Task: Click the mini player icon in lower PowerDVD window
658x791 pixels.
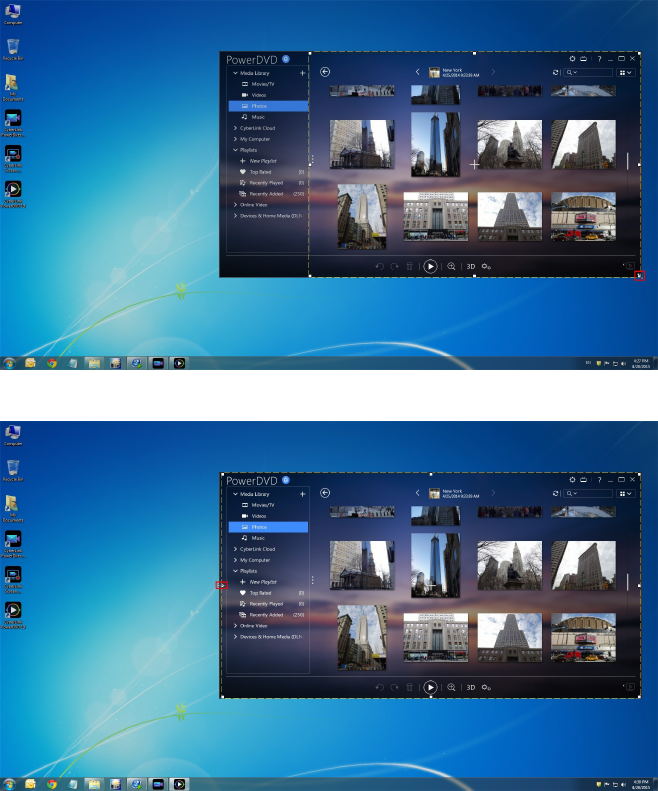Action: [630, 687]
